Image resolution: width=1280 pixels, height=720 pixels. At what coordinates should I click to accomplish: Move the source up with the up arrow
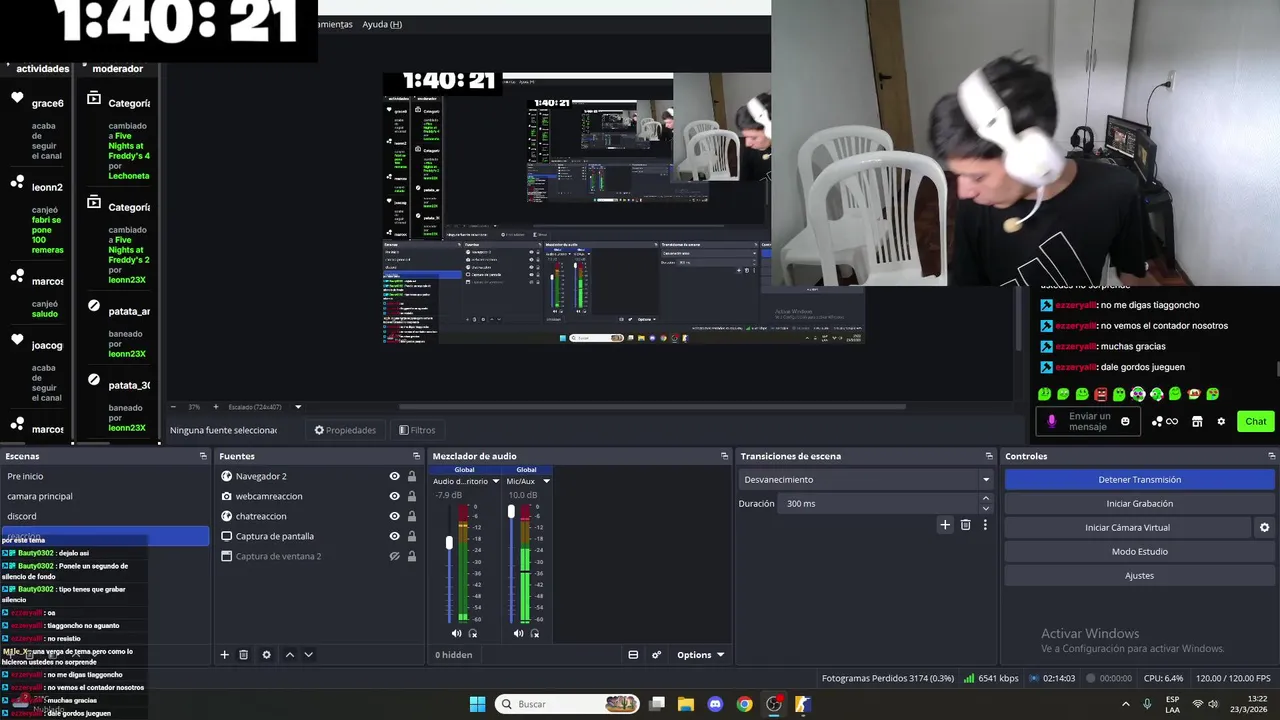(290, 655)
